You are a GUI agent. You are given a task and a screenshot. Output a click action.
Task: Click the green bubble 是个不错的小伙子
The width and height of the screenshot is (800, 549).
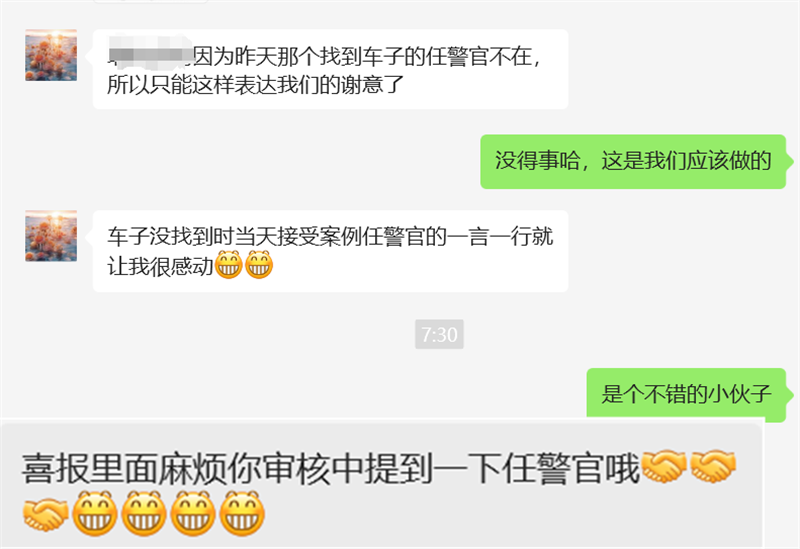click(686, 394)
